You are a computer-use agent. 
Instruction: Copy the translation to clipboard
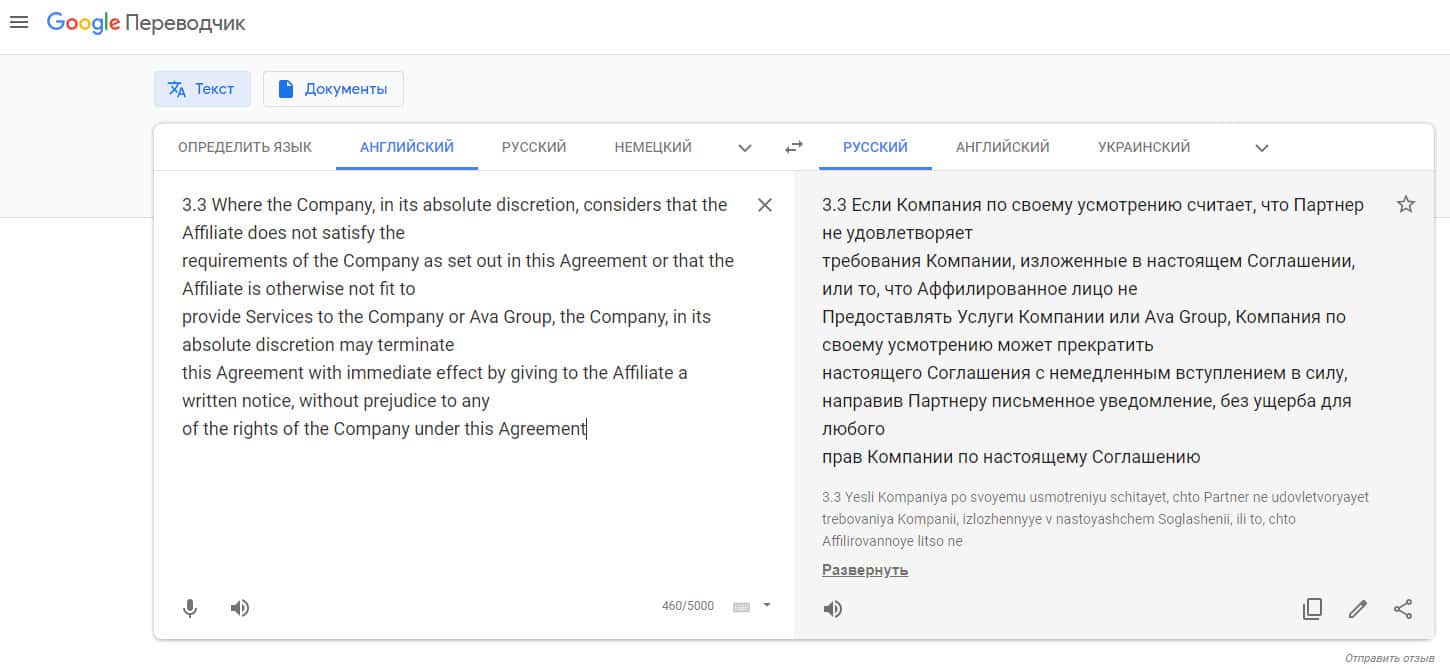point(1312,609)
